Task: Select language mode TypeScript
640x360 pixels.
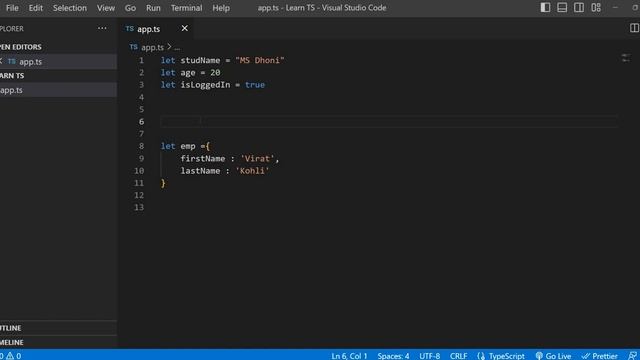Action: pyautogui.click(x=507, y=356)
